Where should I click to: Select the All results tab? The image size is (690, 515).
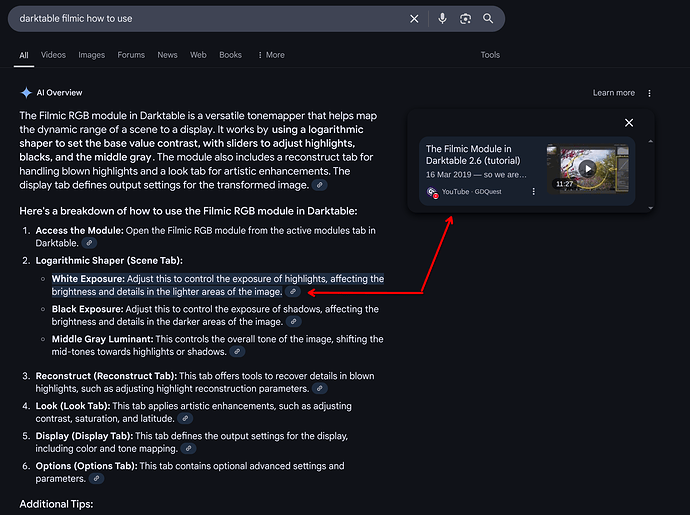click(x=24, y=55)
